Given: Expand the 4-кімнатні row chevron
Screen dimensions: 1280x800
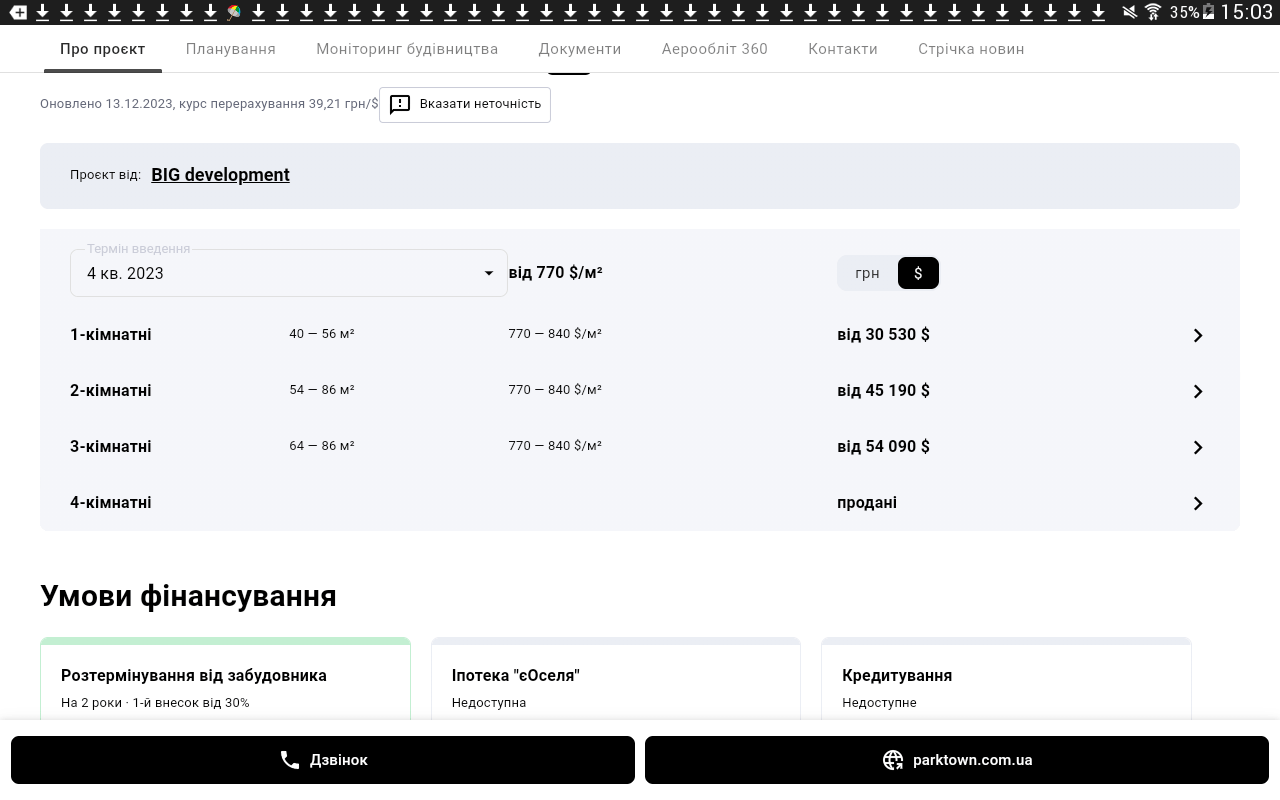Looking at the screenshot, I should (x=1198, y=503).
